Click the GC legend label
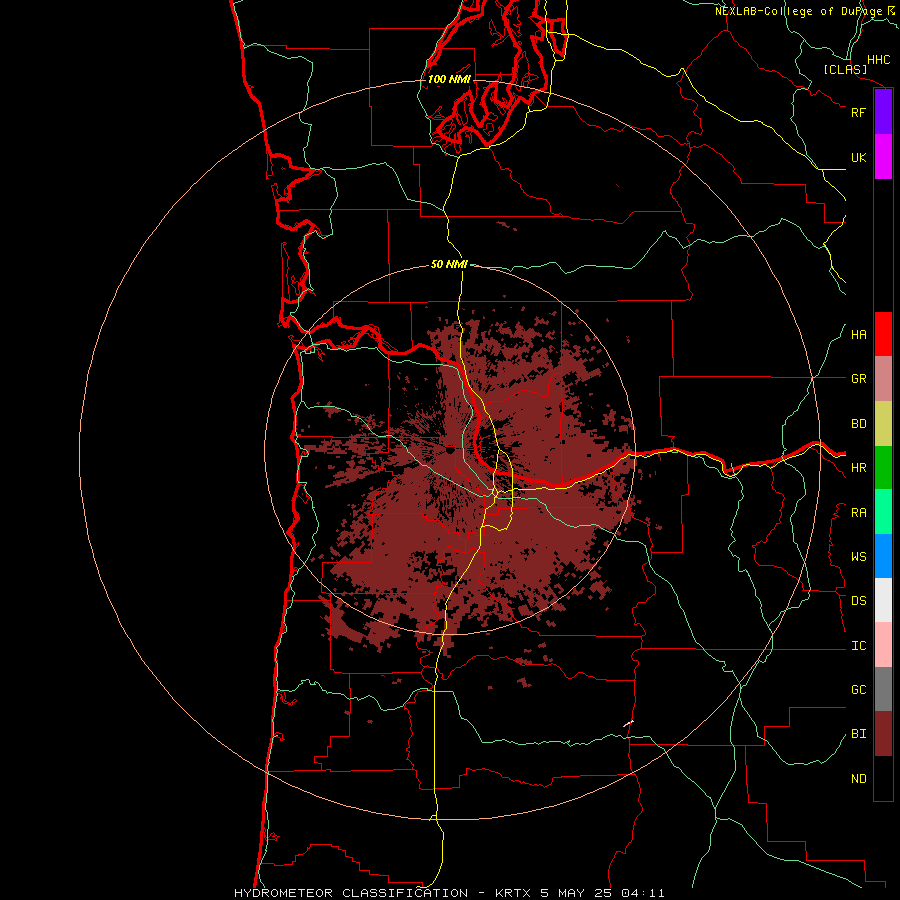Screen dimensions: 900x900 (x=858, y=690)
